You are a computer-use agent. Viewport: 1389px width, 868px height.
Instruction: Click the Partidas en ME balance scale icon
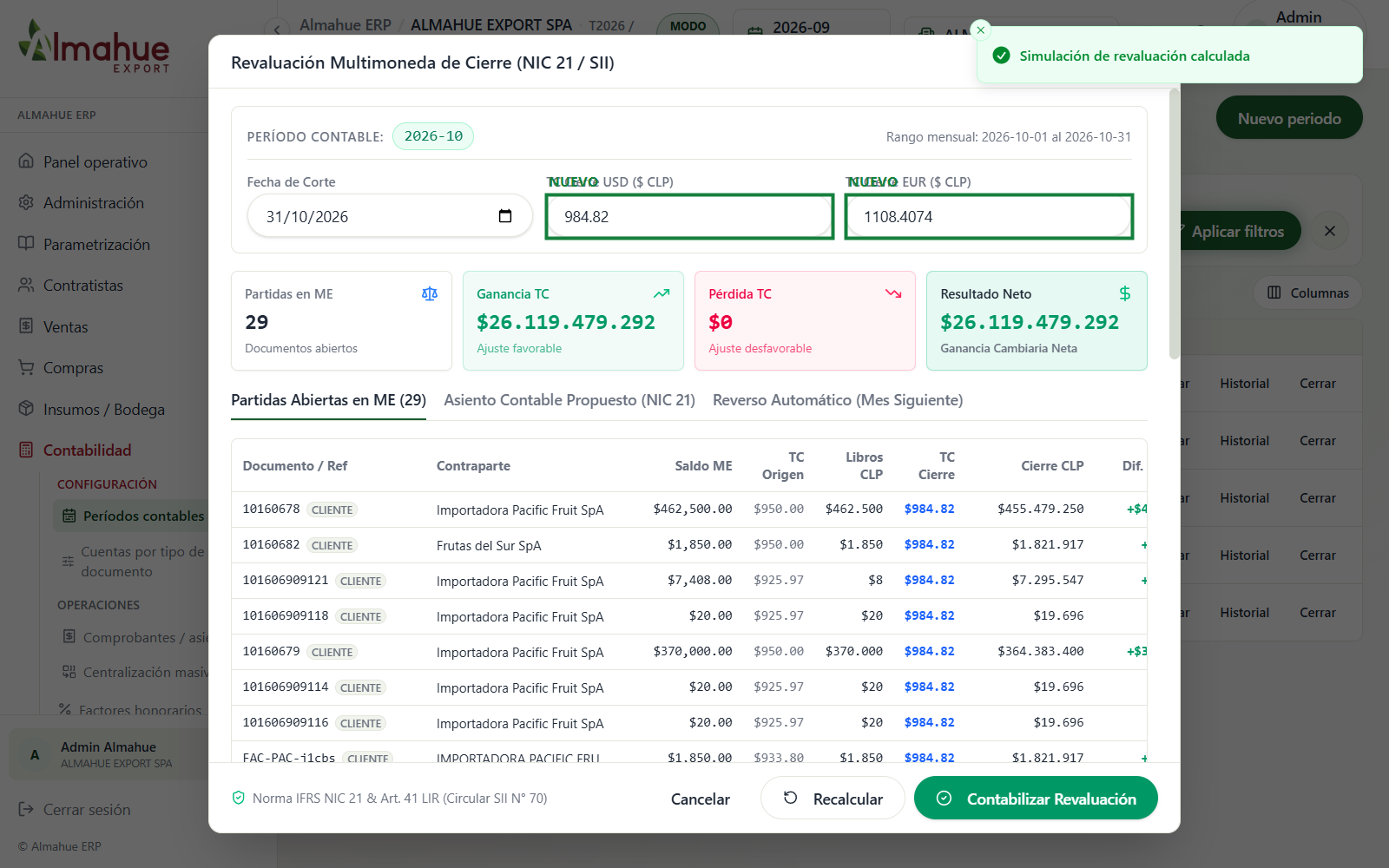430,294
